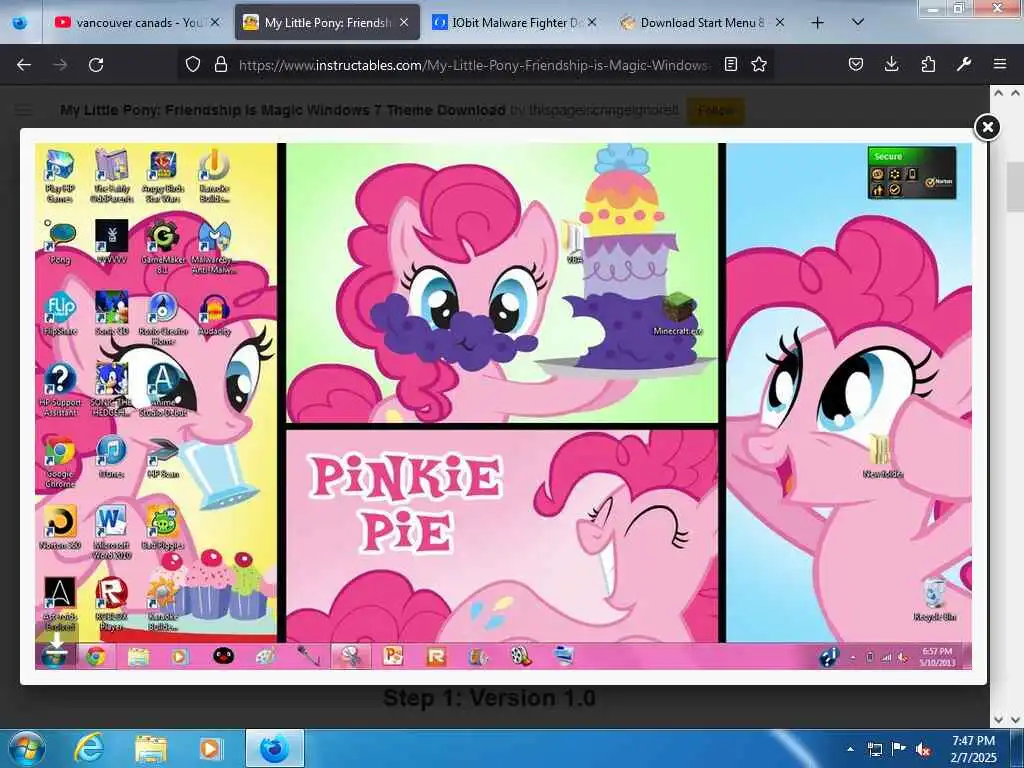This screenshot has height=768, width=1024.
Task: Expand the list all tabs chevron
Action: [x=858, y=22]
